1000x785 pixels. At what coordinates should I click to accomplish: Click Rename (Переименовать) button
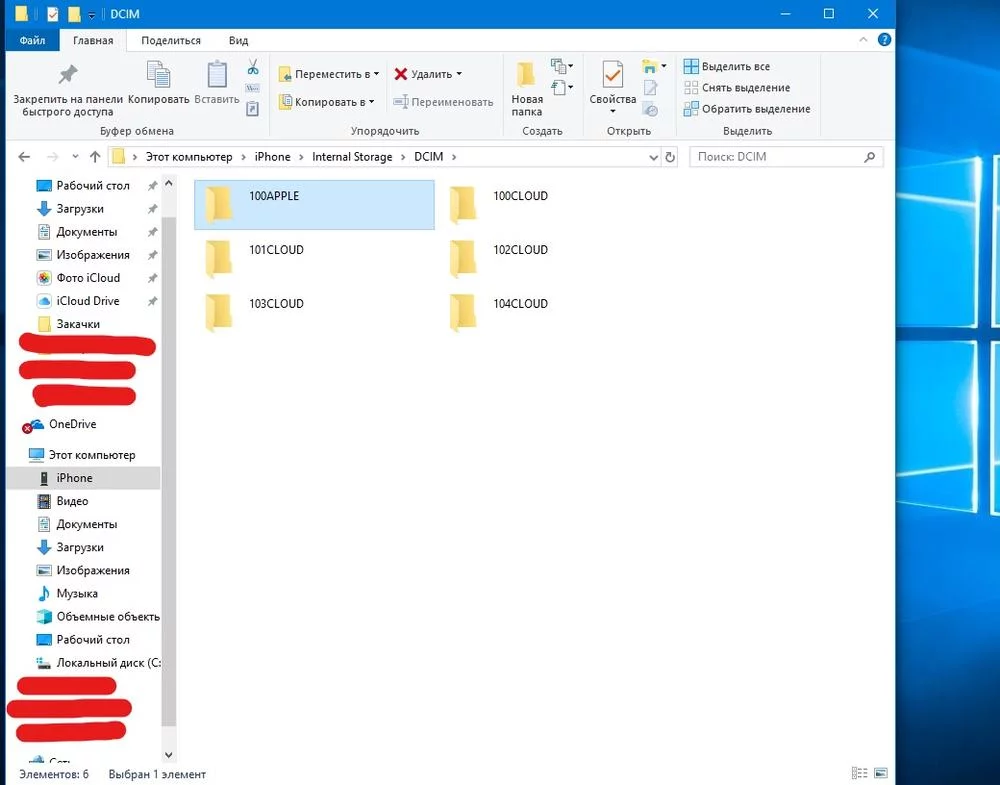tap(443, 101)
